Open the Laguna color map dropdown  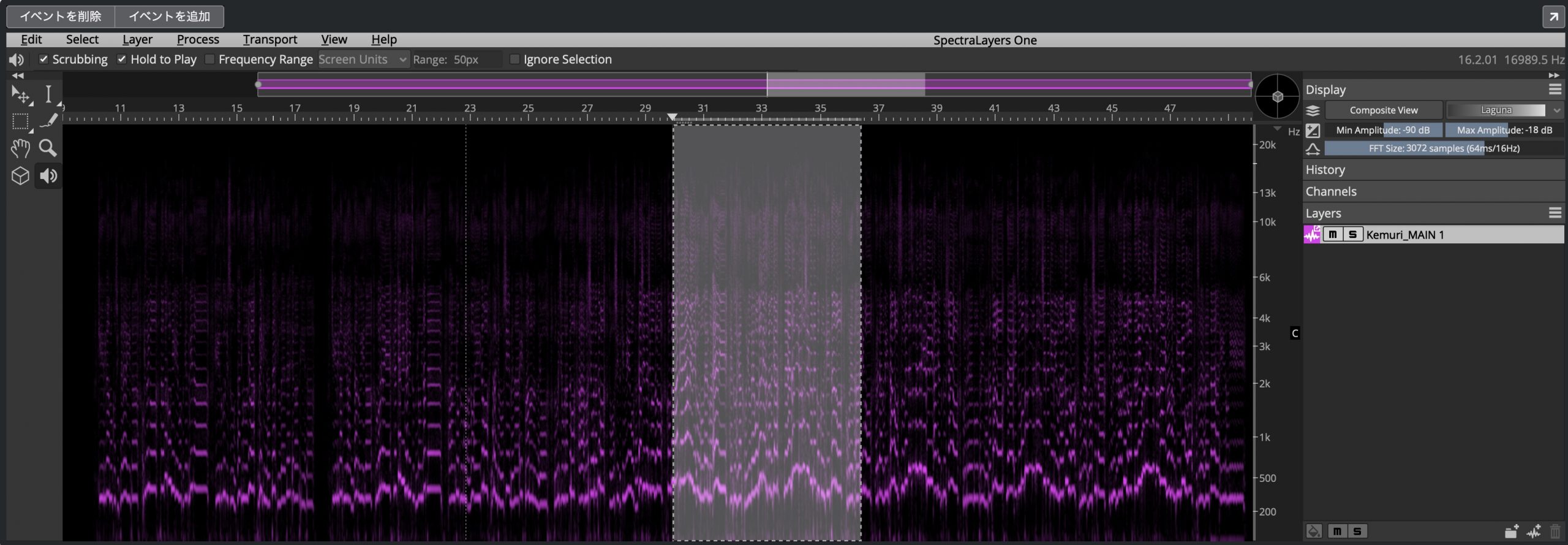click(x=1505, y=110)
